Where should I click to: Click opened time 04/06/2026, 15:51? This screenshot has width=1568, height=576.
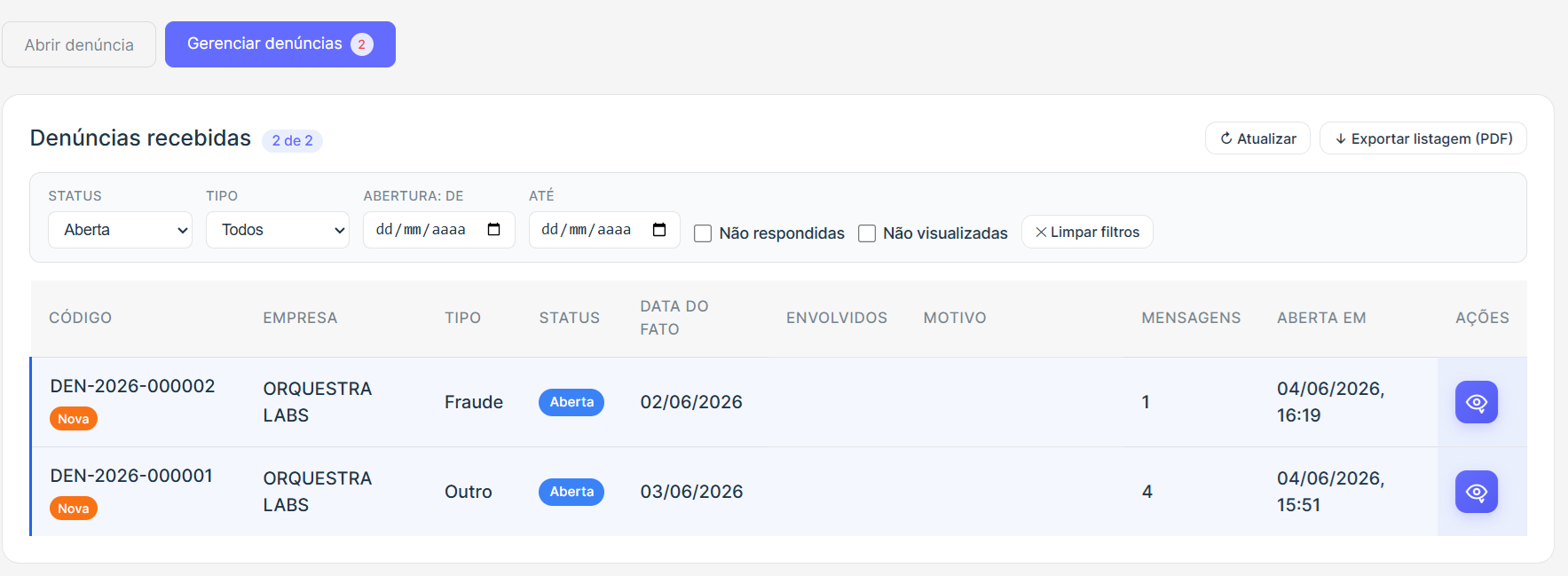click(x=1331, y=492)
